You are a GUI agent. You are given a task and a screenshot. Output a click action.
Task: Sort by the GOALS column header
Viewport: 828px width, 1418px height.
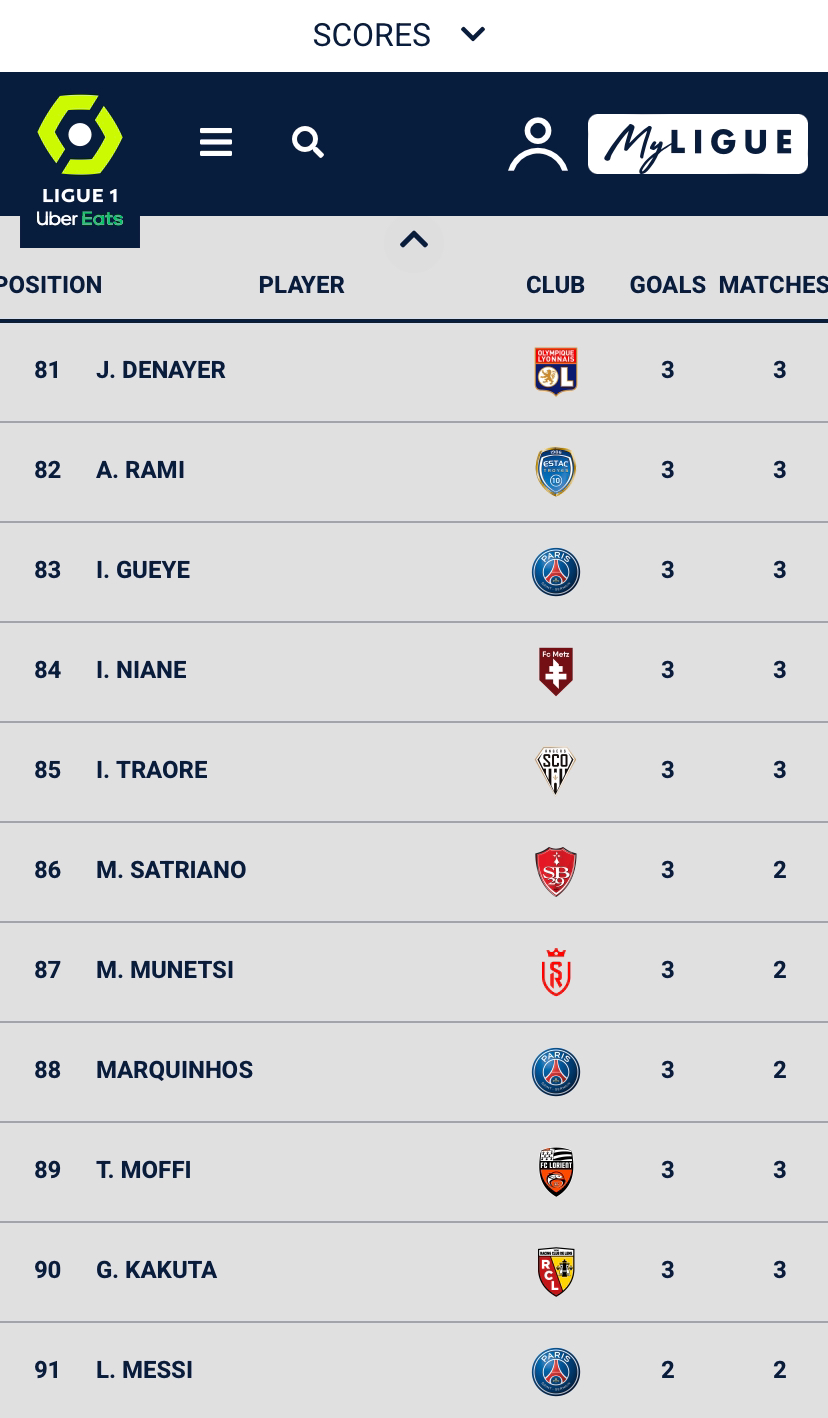pyautogui.click(x=668, y=285)
